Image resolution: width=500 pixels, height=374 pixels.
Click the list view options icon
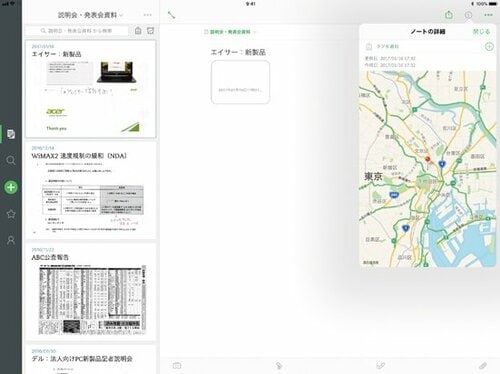coord(151,31)
